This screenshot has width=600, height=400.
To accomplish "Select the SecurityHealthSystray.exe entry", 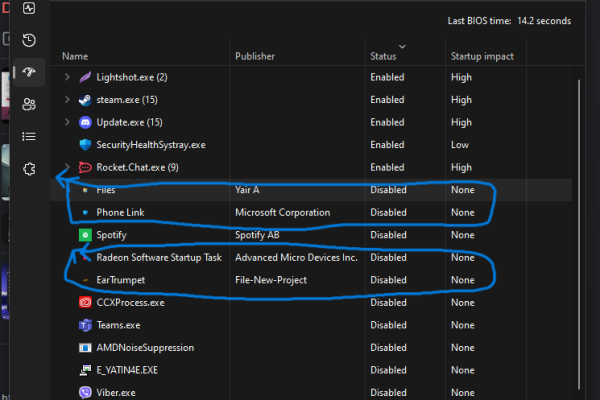I will pos(151,145).
